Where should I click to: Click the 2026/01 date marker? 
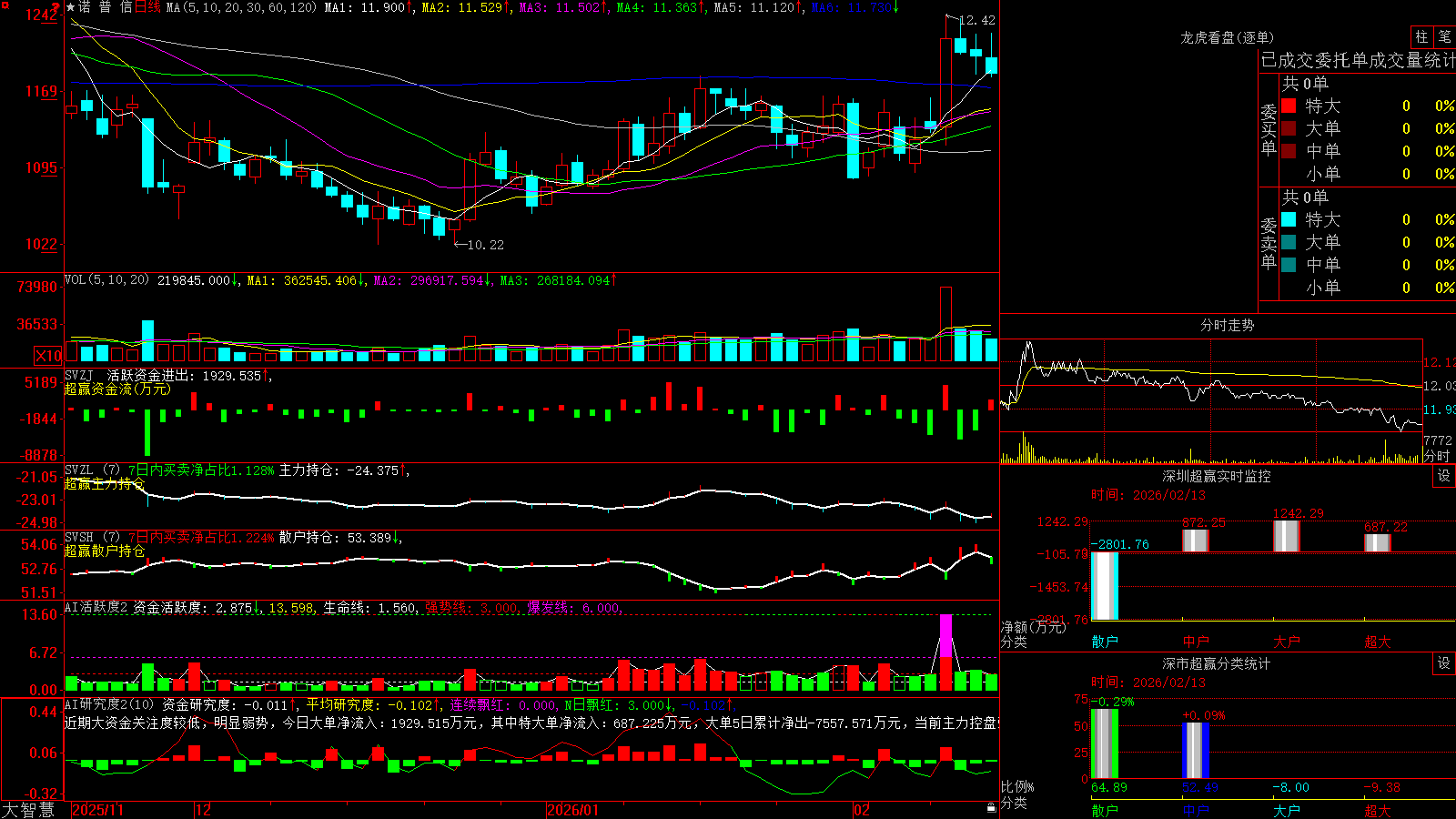tap(572, 809)
